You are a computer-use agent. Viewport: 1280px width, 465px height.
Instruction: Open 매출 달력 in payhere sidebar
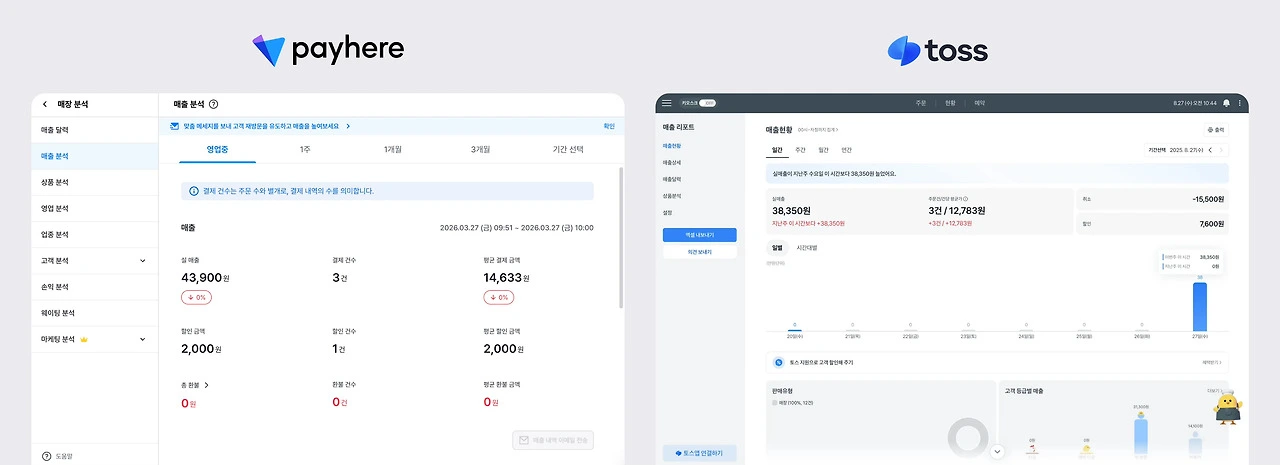tap(95, 130)
